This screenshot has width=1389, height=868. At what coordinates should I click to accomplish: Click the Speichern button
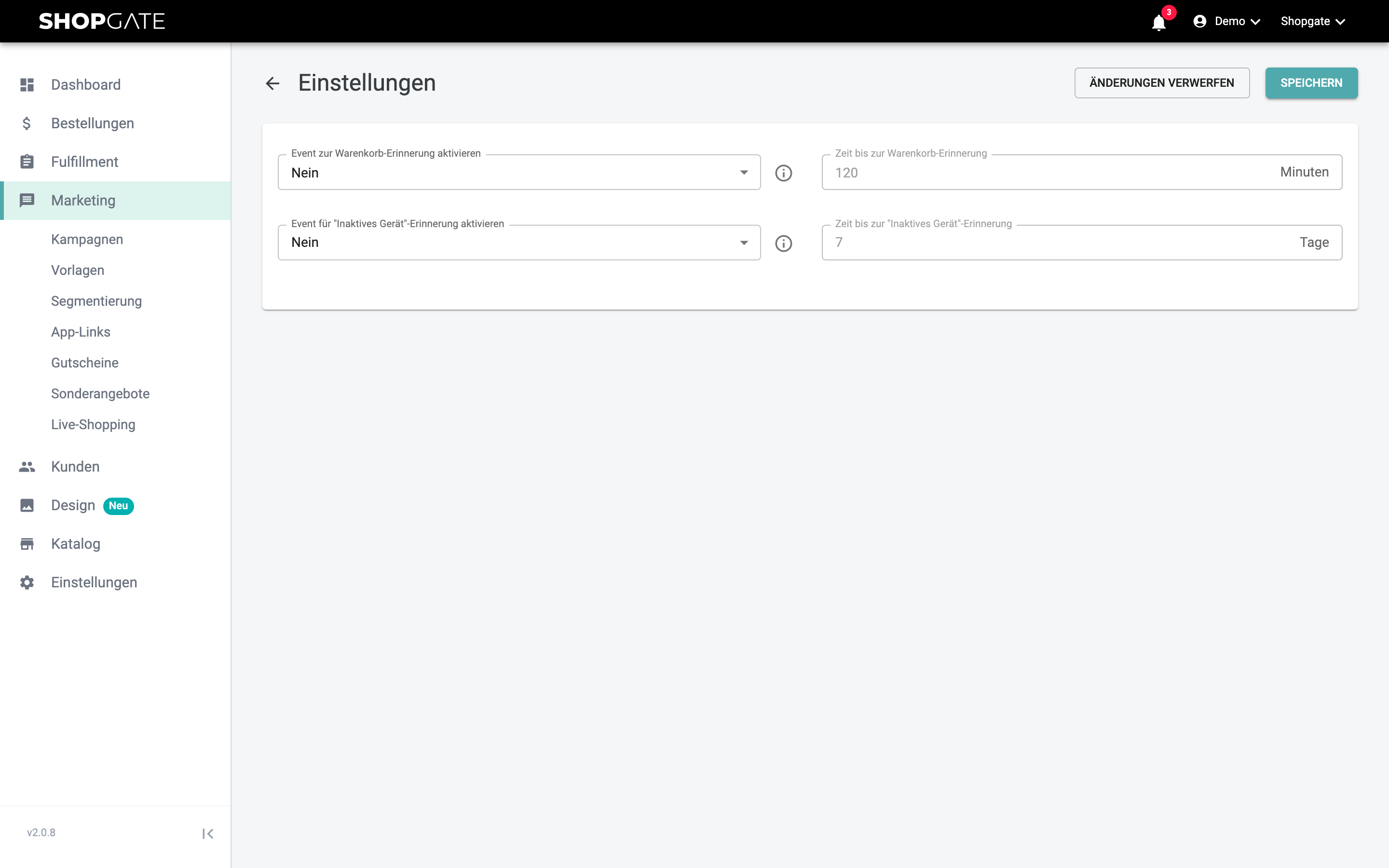[1311, 83]
